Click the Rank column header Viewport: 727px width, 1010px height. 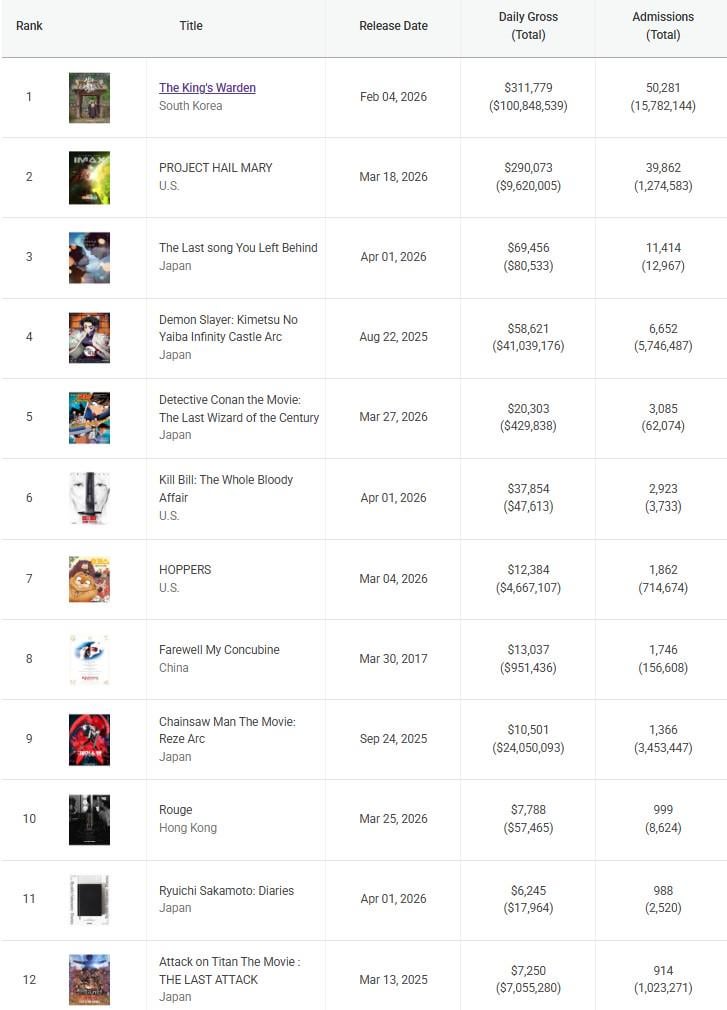(29, 26)
